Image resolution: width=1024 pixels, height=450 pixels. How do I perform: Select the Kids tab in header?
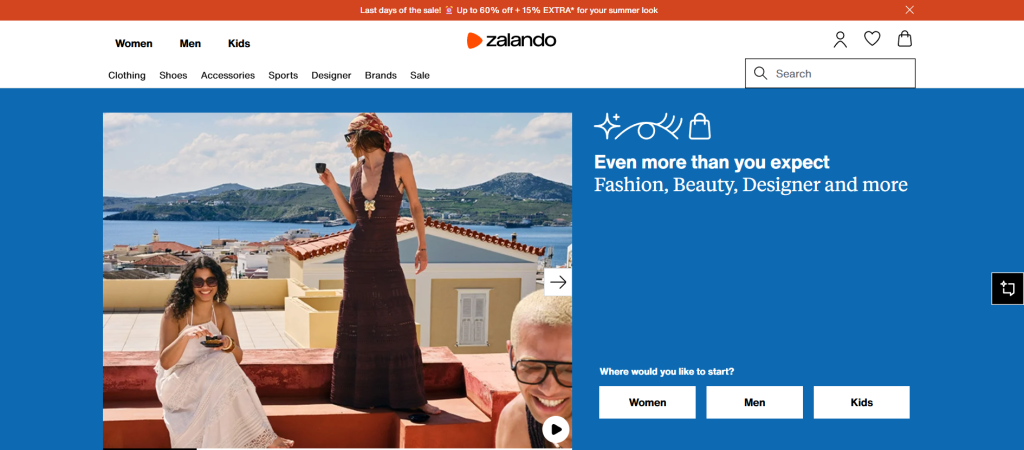239,44
